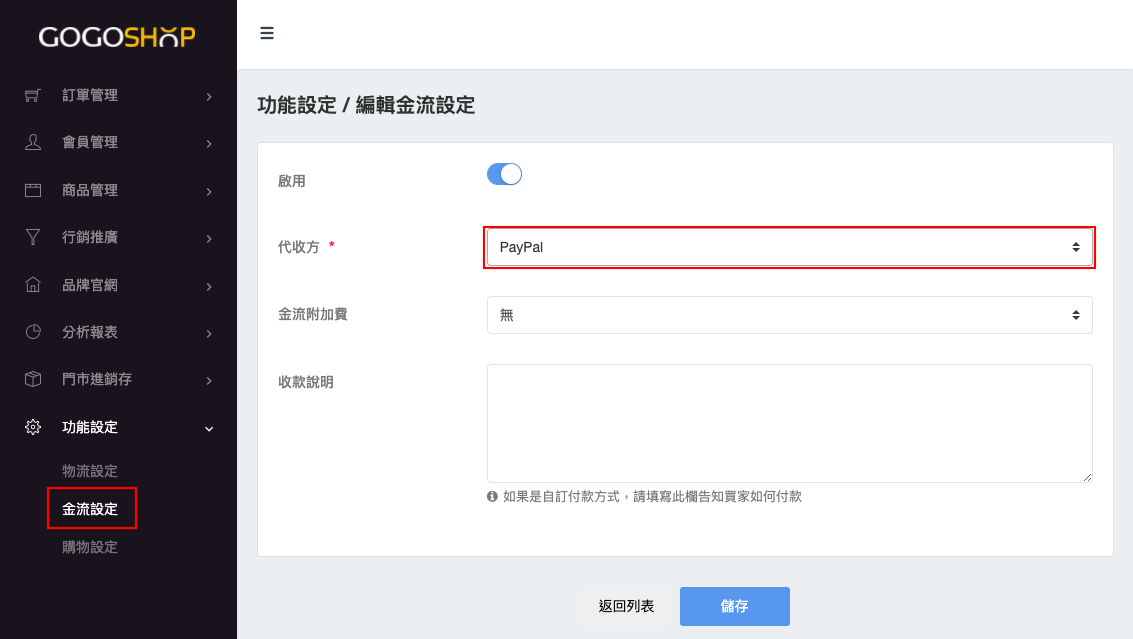Image resolution: width=1133 pixels, height=639 pixels.
Task: Expand 品牌官網 chevron arrow
Action: click(209, 286)
